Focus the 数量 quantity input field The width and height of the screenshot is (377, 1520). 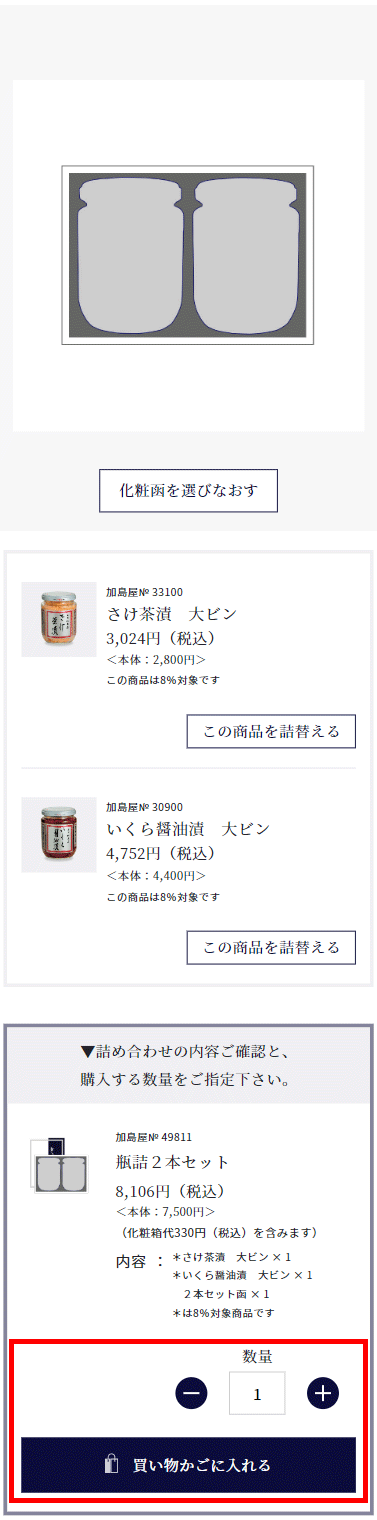[257, 1393]
